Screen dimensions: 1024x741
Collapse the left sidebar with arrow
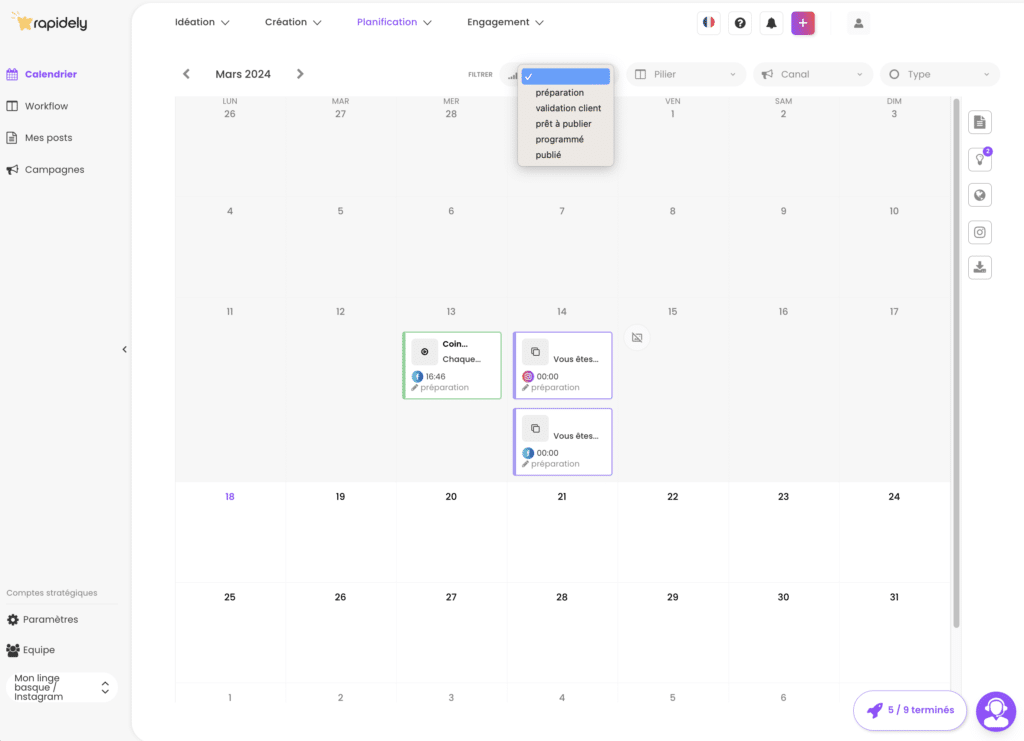[x=125, y=350]
